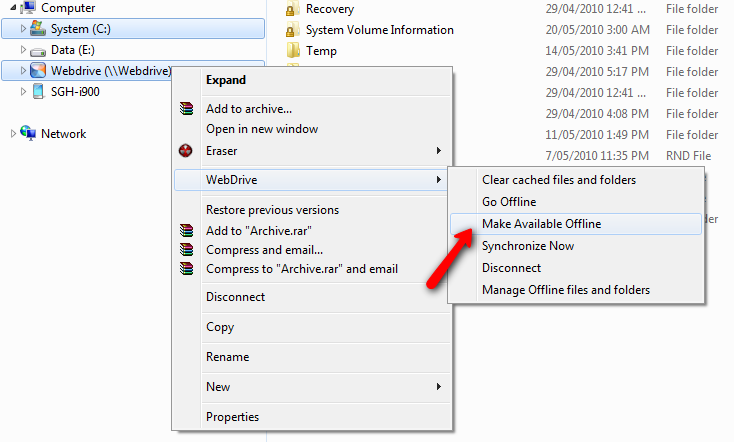Click the WinRAR icon beside Compress and email
This screenshot has height=442, width=734.
(x=185, y=249)
